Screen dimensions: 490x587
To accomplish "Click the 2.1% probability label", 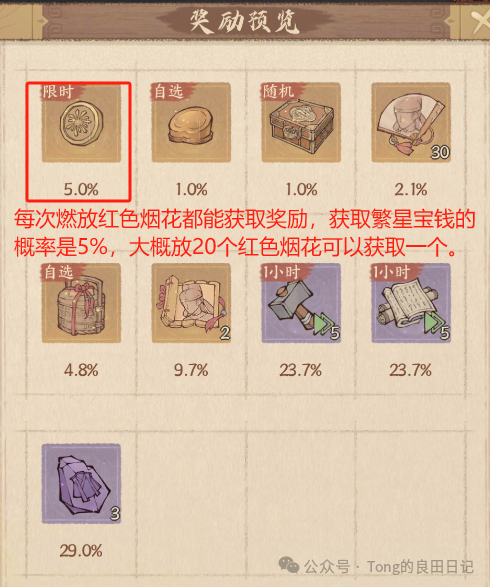I will (411, 189).
